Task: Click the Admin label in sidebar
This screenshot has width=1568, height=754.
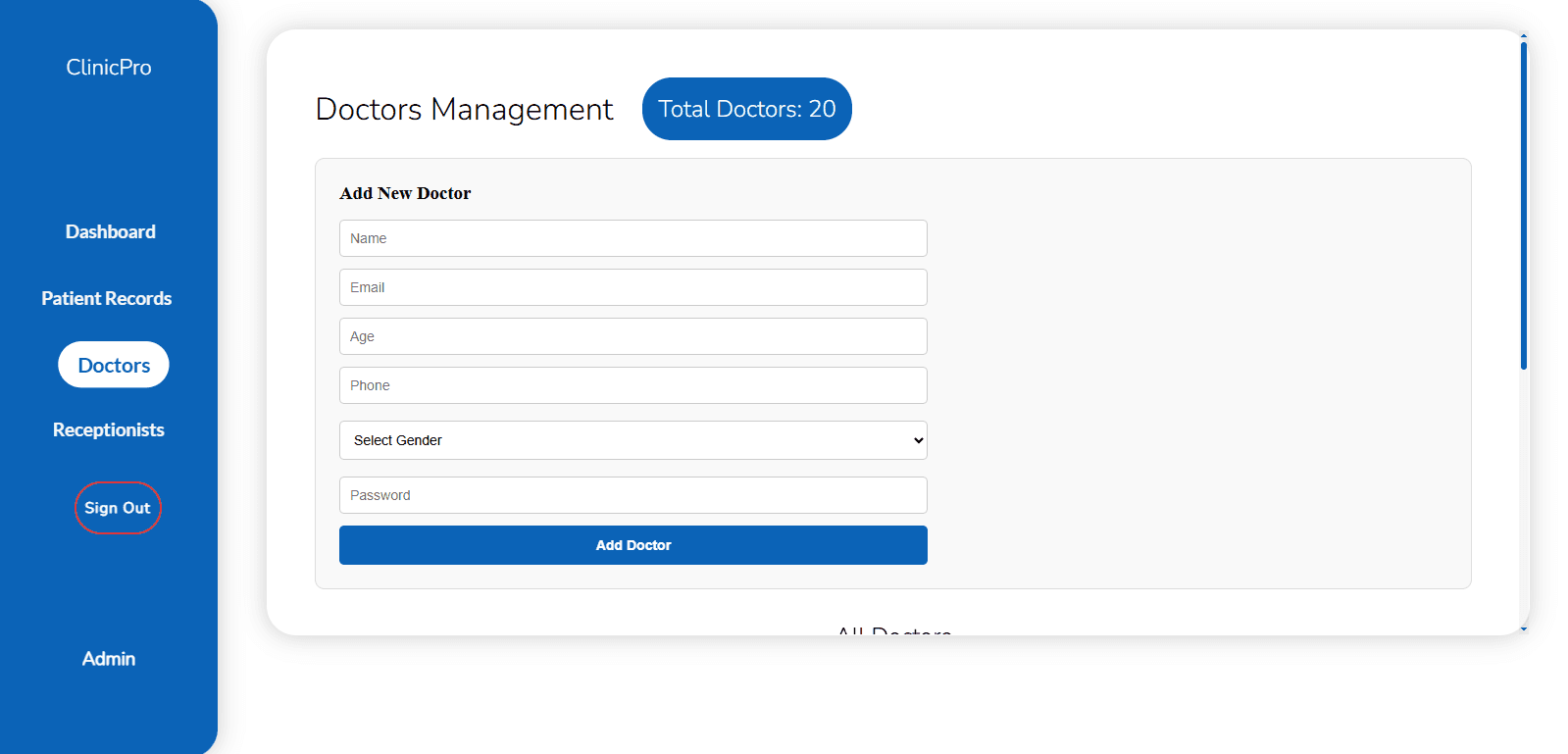Action: click(x=109, y=659)
